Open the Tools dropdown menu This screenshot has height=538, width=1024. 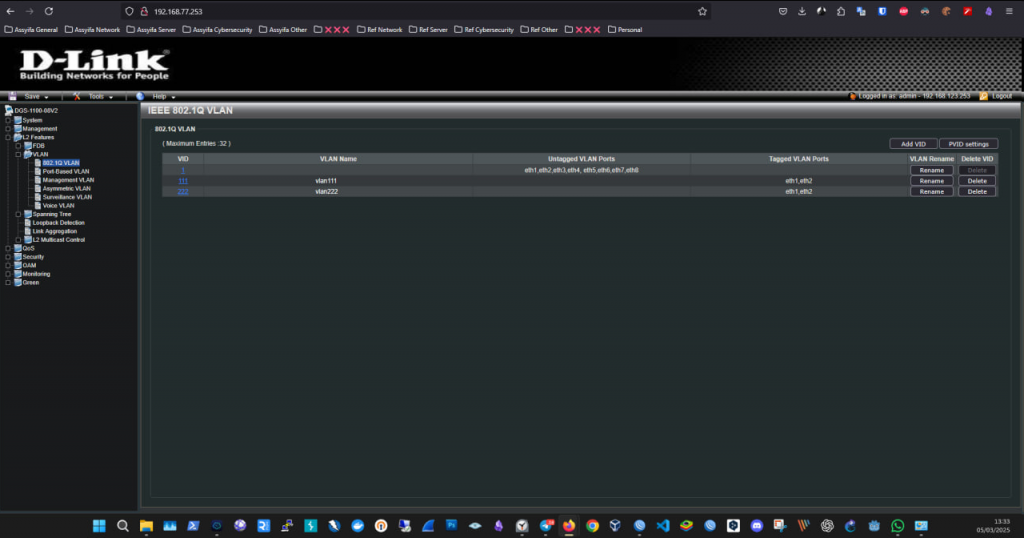(x=96, y=96)
